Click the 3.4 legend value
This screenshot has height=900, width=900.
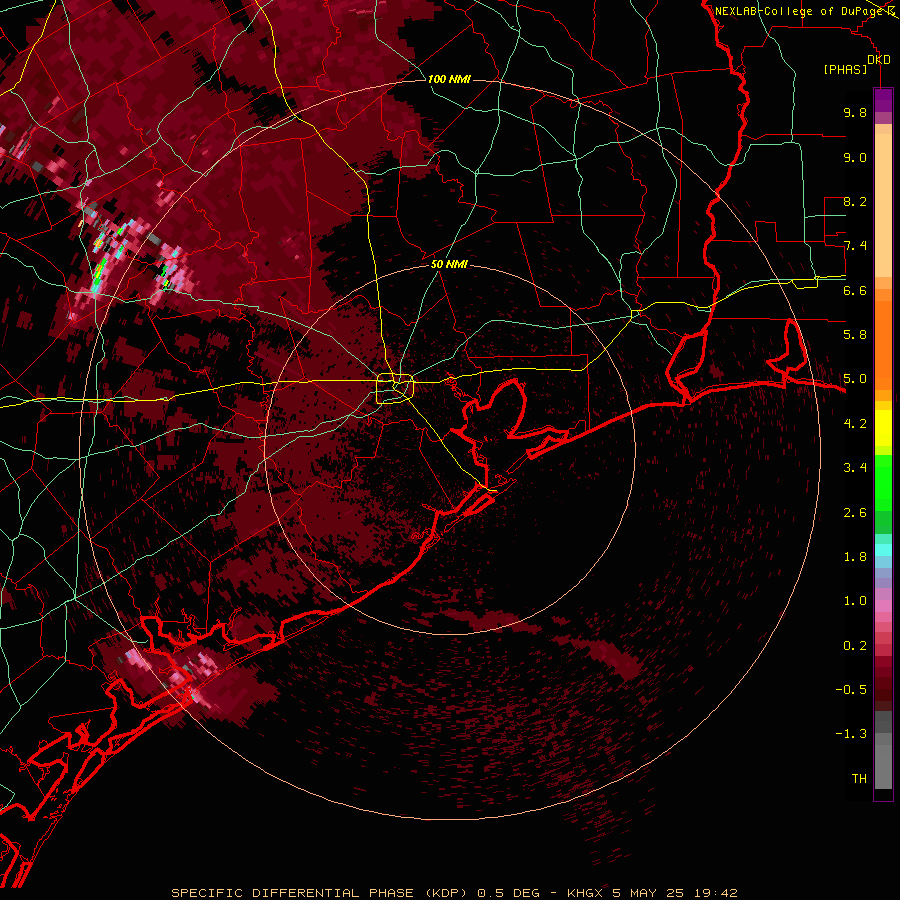(x=855, y=467)
